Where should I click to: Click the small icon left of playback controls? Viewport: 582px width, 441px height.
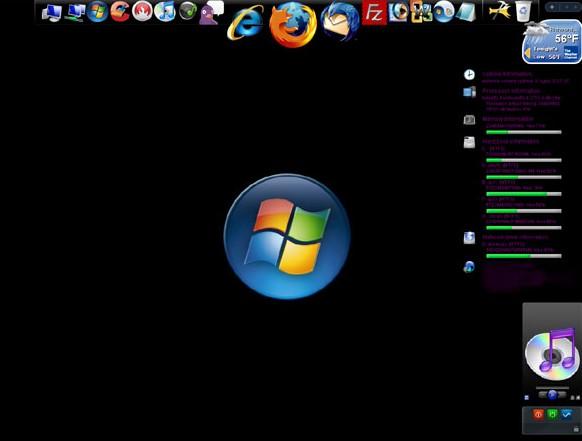(526, 398)
